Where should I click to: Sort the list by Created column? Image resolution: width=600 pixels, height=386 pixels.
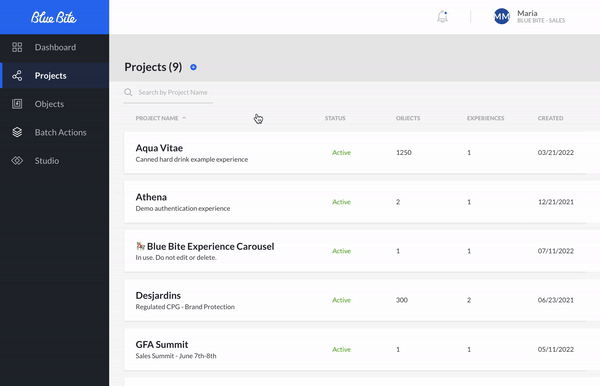(550, 118)
